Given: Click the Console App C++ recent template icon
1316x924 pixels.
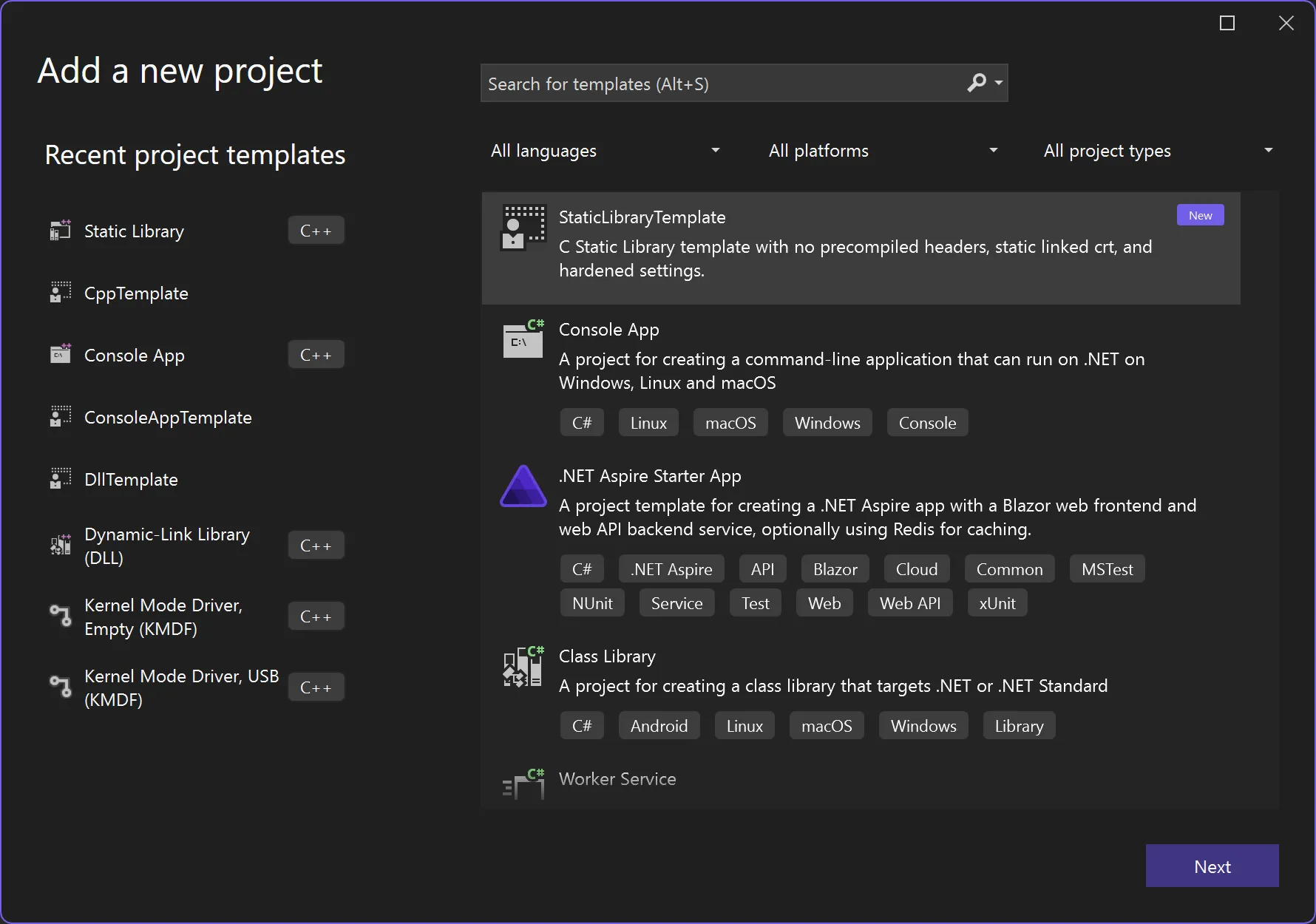Looking at the screenshot, I should 60,355.
